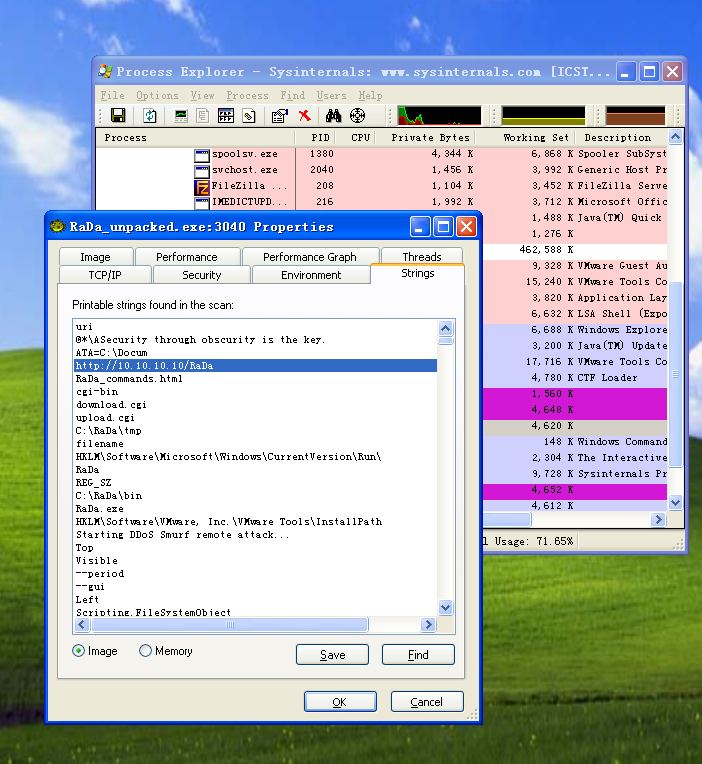Click the red Kill Process icon
702x764 pixels.
pyautogui.click(x=304, y=115)
